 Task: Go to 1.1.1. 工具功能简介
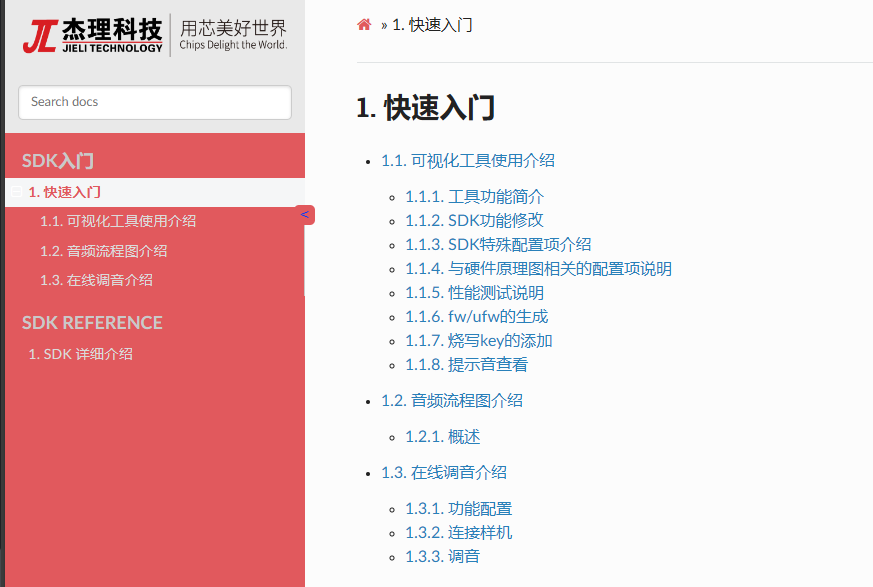(x=474, y=197)
